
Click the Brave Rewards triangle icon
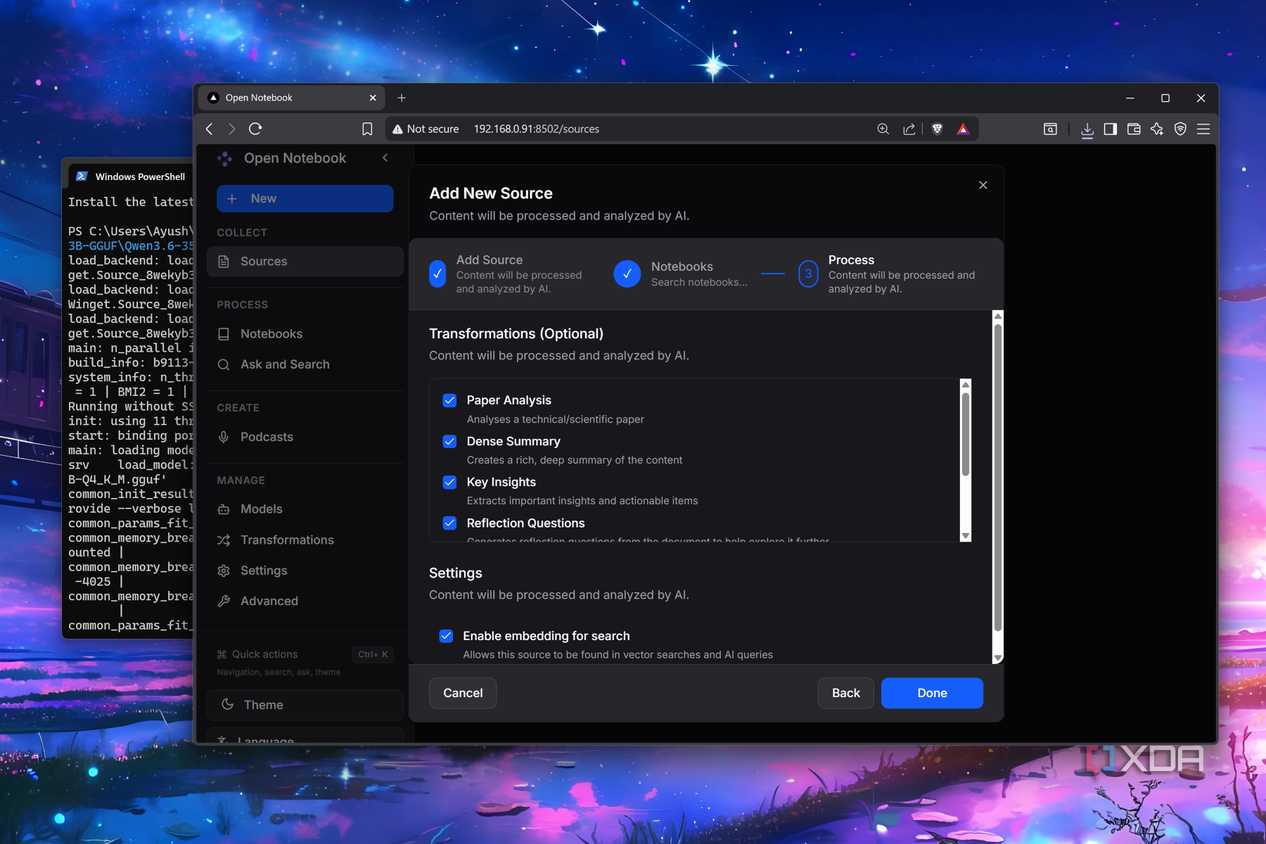(x=963, y=129)
